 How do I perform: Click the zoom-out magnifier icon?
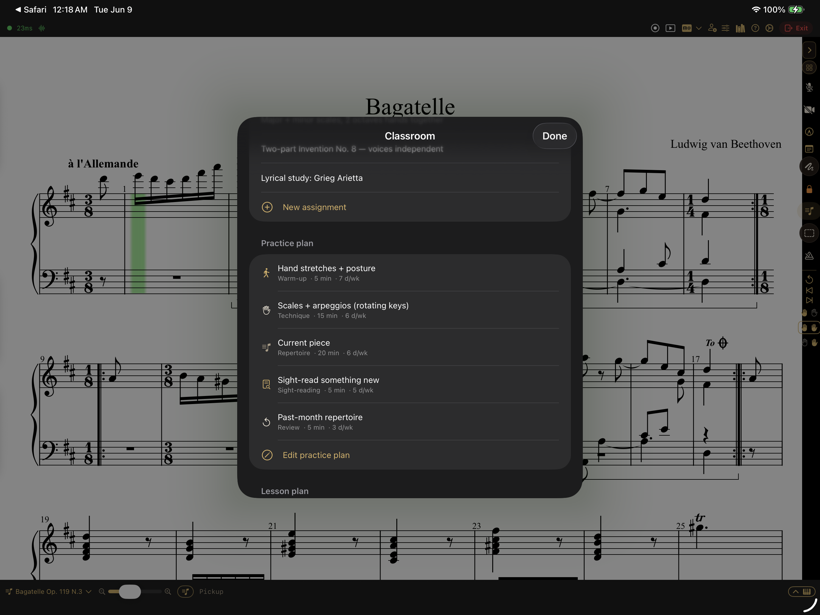tap(102, 591)
